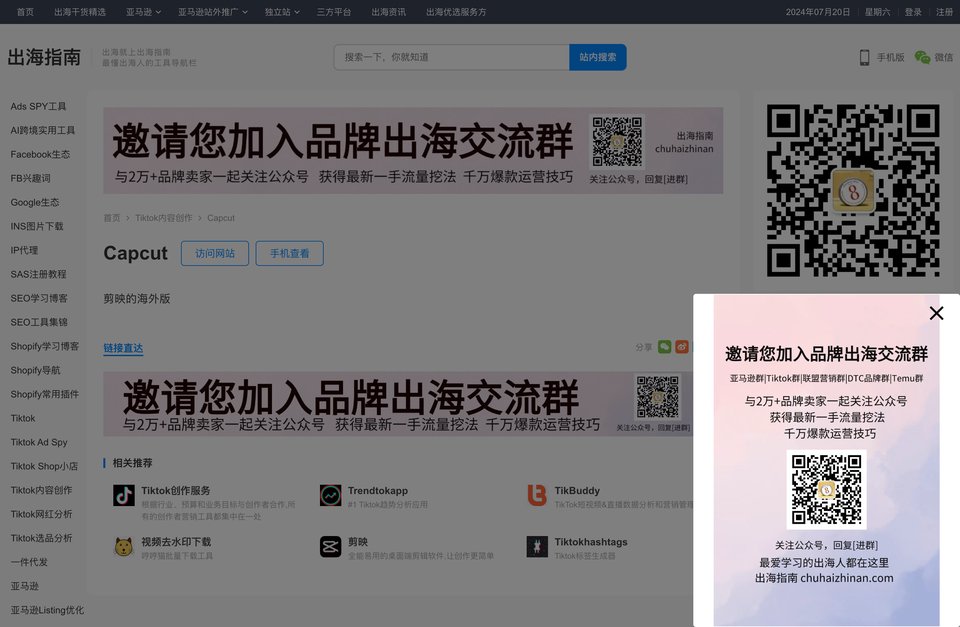The width and height of the screenshot is (960, 627).
Task: Open 三方平台 in the top navigation
Action: 334,12
